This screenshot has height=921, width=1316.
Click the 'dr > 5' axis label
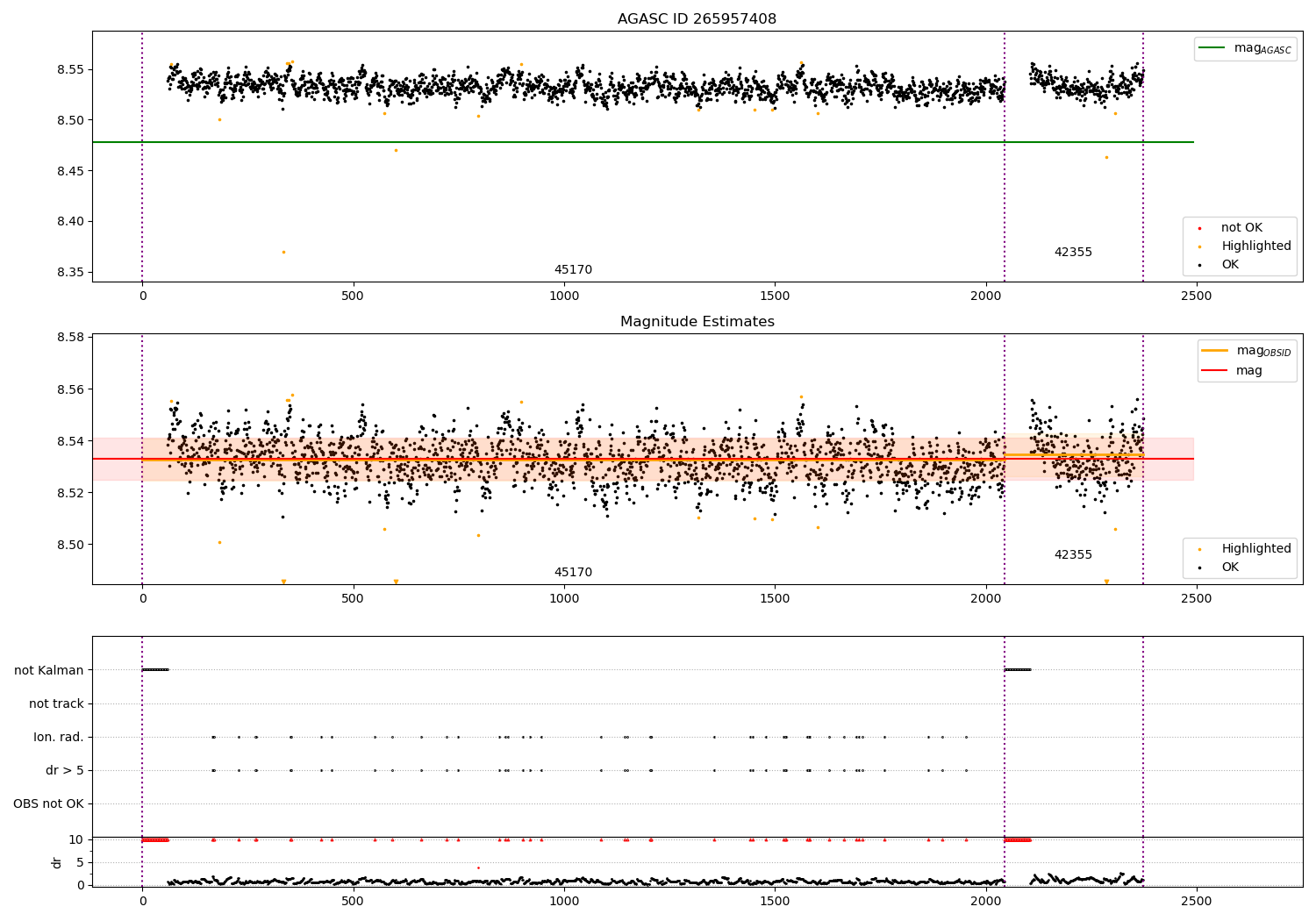tap(65, 770)
